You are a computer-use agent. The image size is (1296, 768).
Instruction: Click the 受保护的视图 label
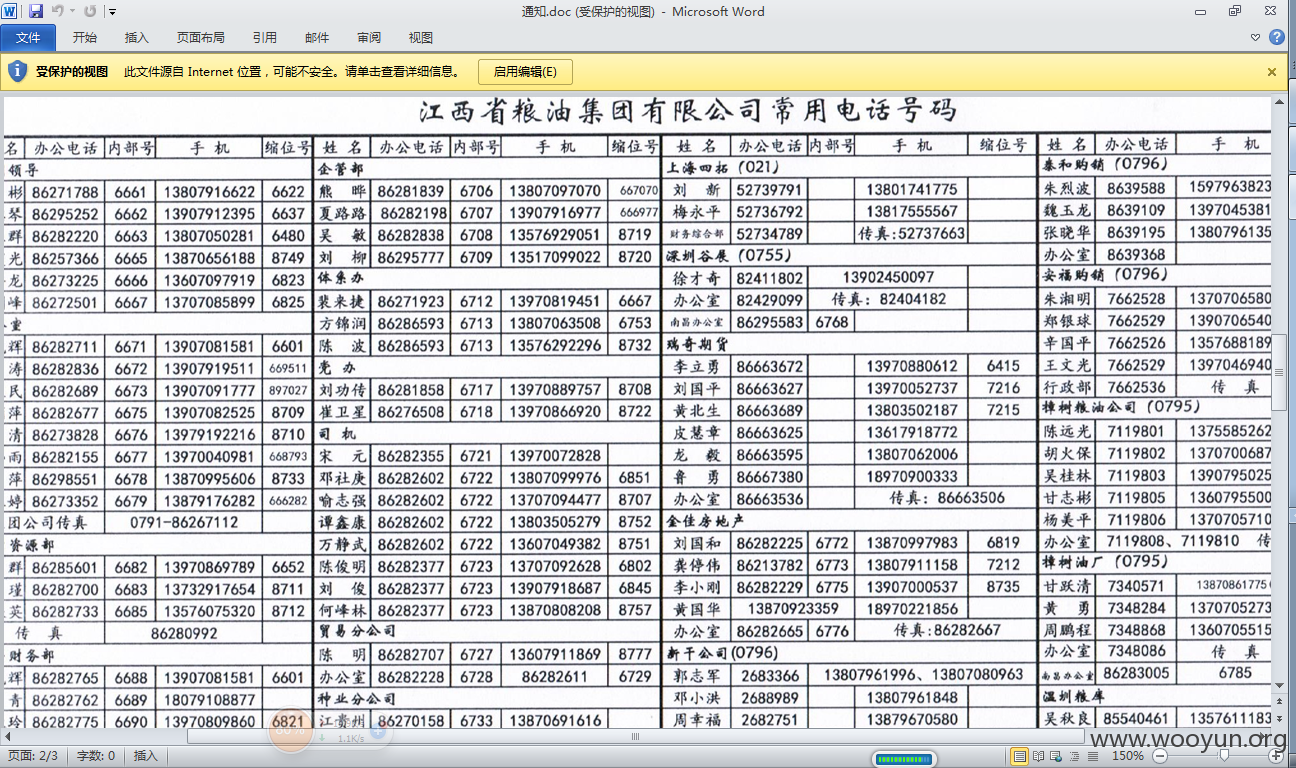[72, 72]
